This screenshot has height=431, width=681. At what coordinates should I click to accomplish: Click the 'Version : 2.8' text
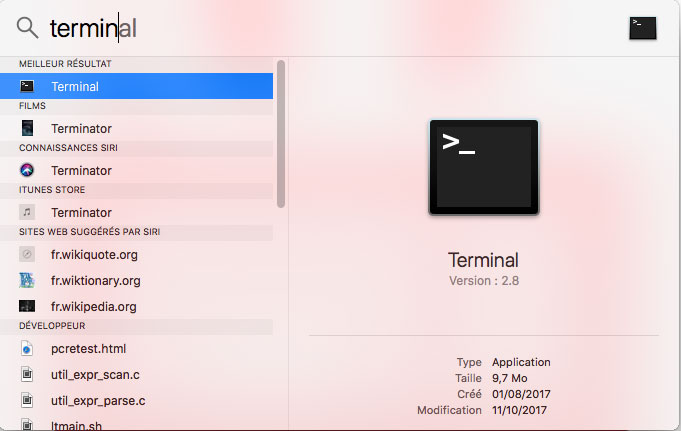[x=484, y=281]
